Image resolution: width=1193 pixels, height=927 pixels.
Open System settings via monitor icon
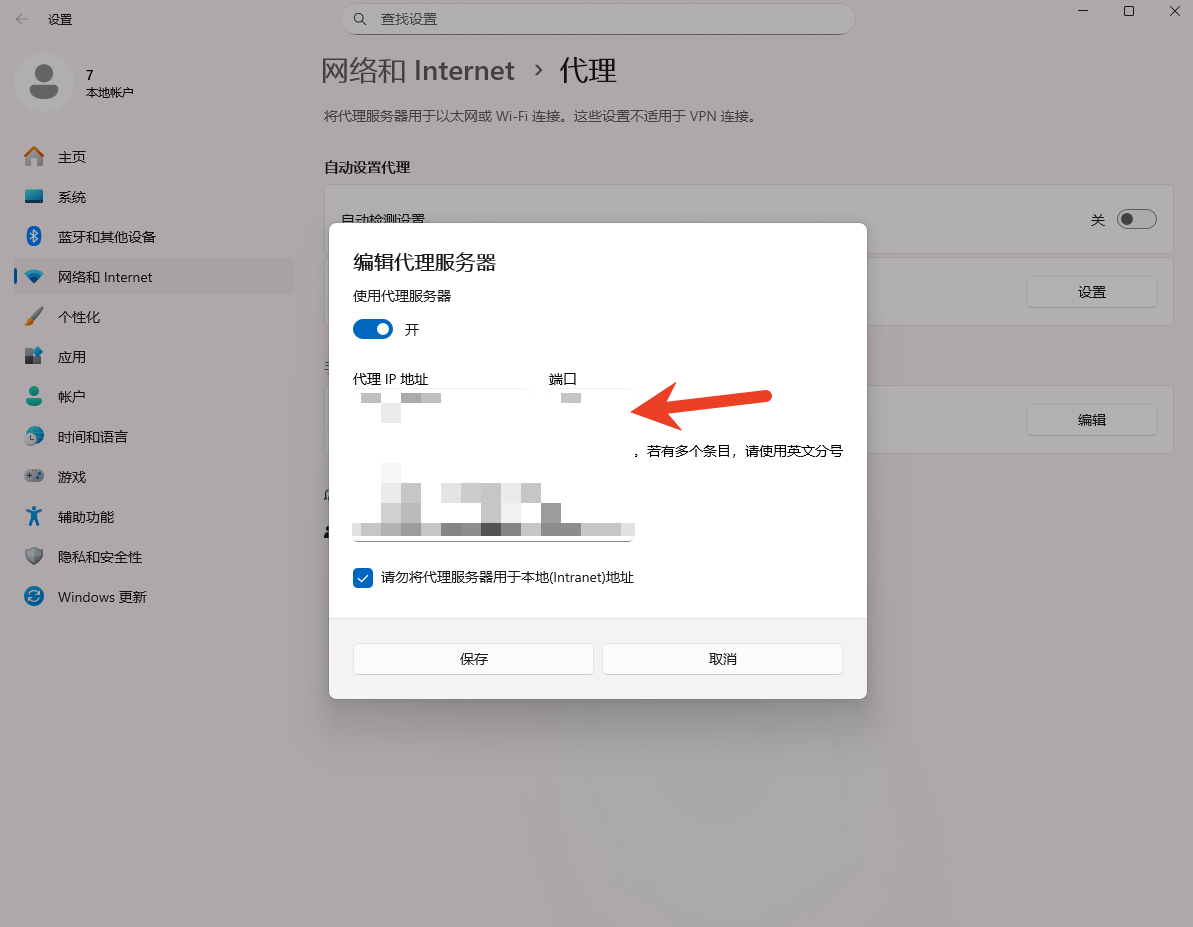[34, 197]
